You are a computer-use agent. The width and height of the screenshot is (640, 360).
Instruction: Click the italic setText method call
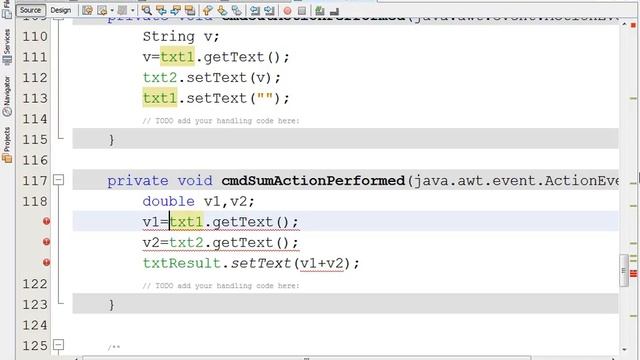[260, 263]
